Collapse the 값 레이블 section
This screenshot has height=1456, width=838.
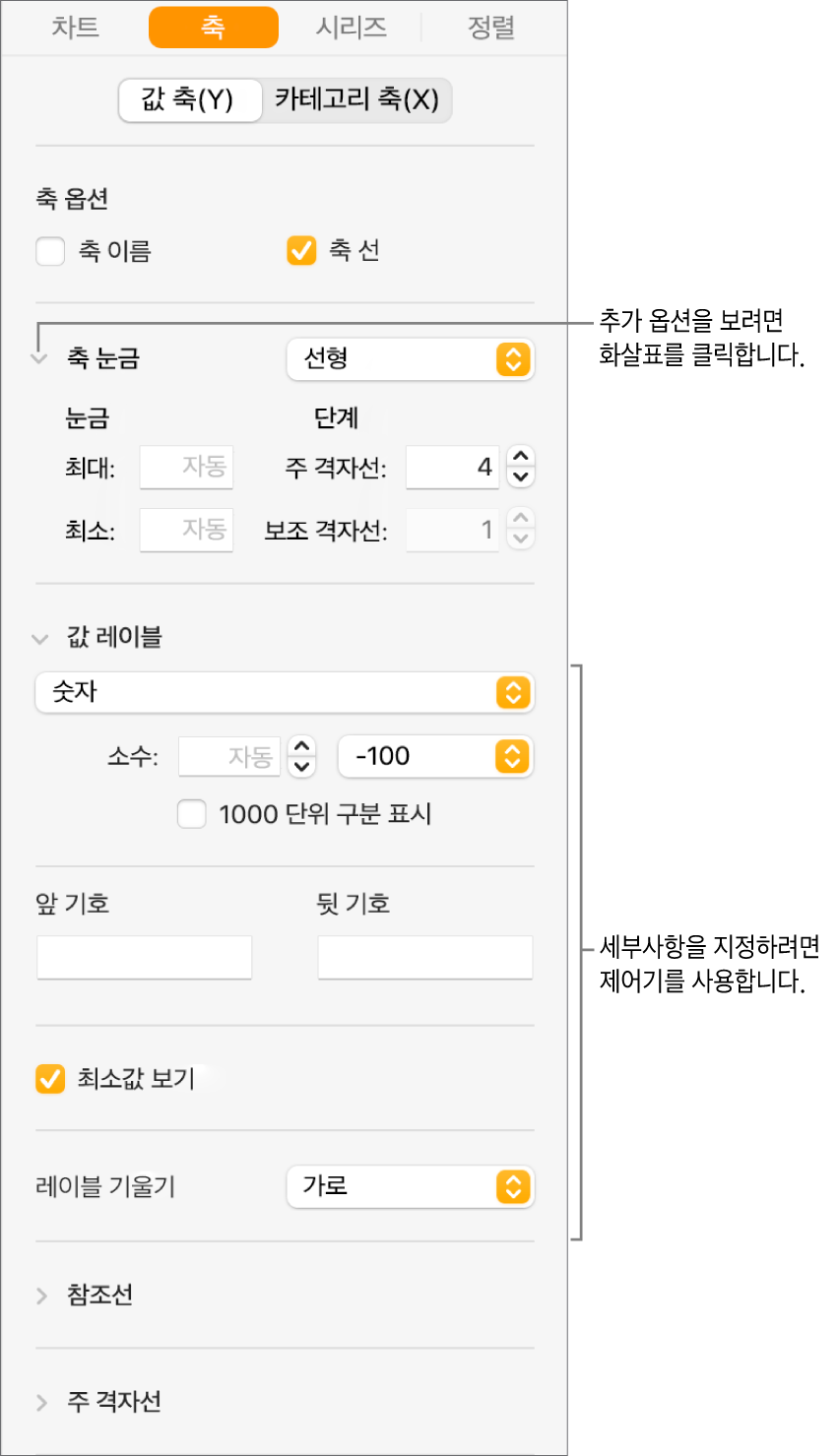coord(40,639)
